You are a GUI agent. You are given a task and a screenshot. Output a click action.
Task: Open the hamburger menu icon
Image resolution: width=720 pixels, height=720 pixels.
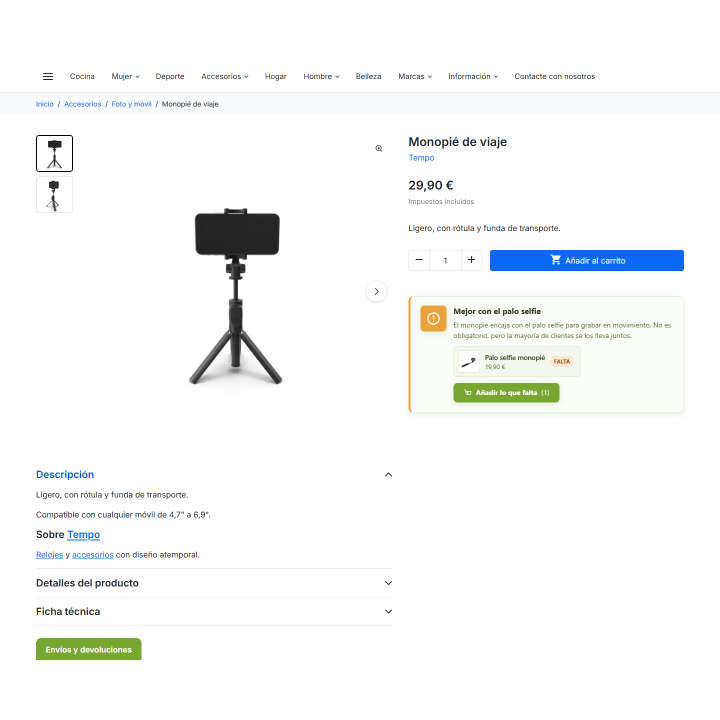pyautogui.click(x=48, y=76)
